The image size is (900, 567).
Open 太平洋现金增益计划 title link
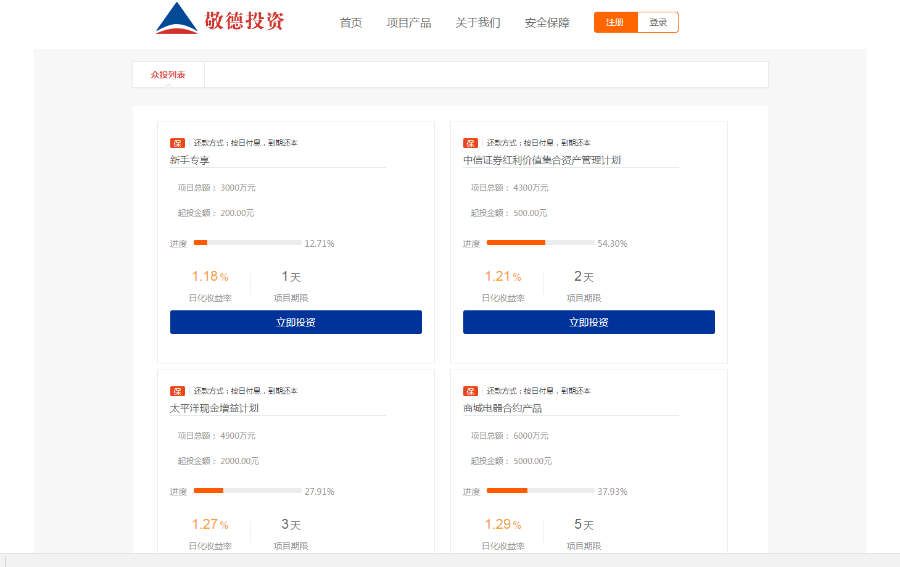pos(214,408)
